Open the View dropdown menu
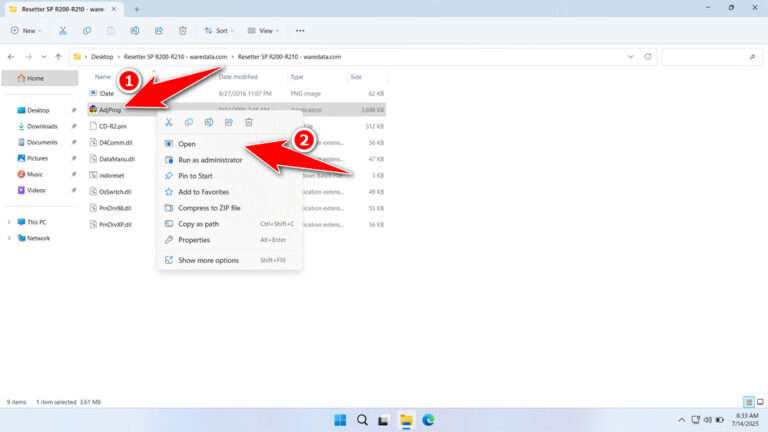Screen dimensions: 768x432 [264, 31]
